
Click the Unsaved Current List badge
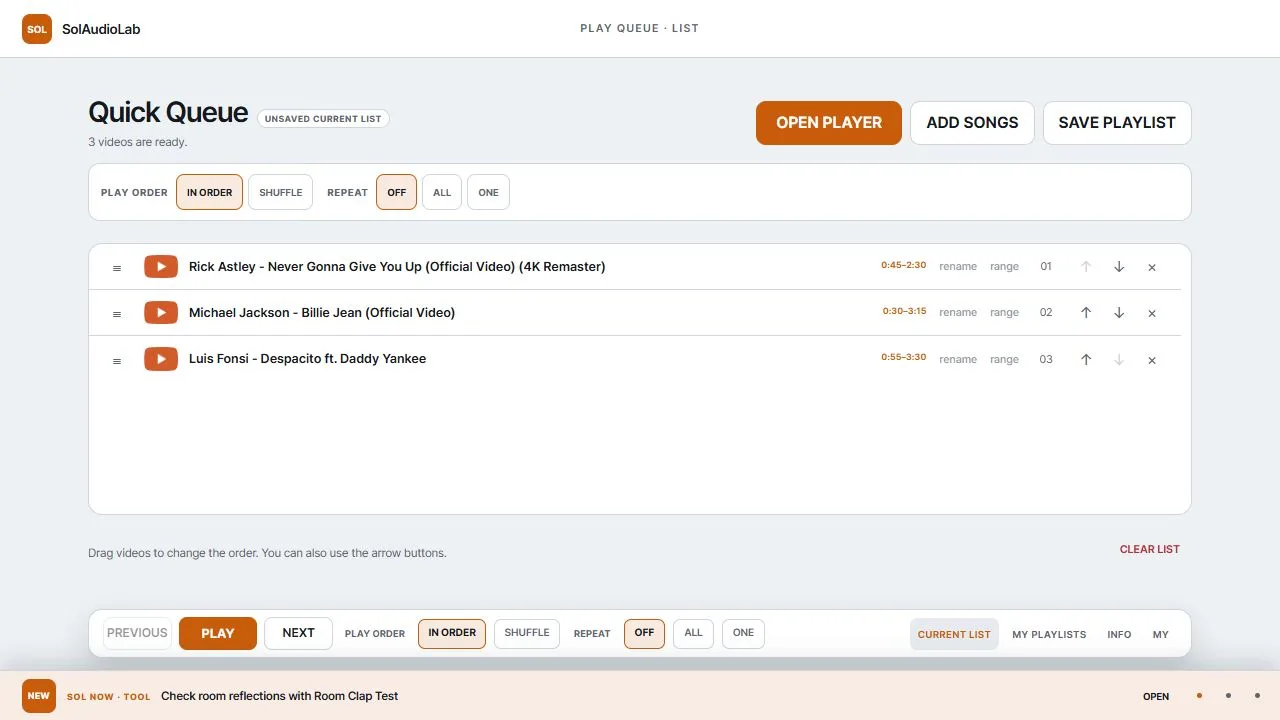323,119
